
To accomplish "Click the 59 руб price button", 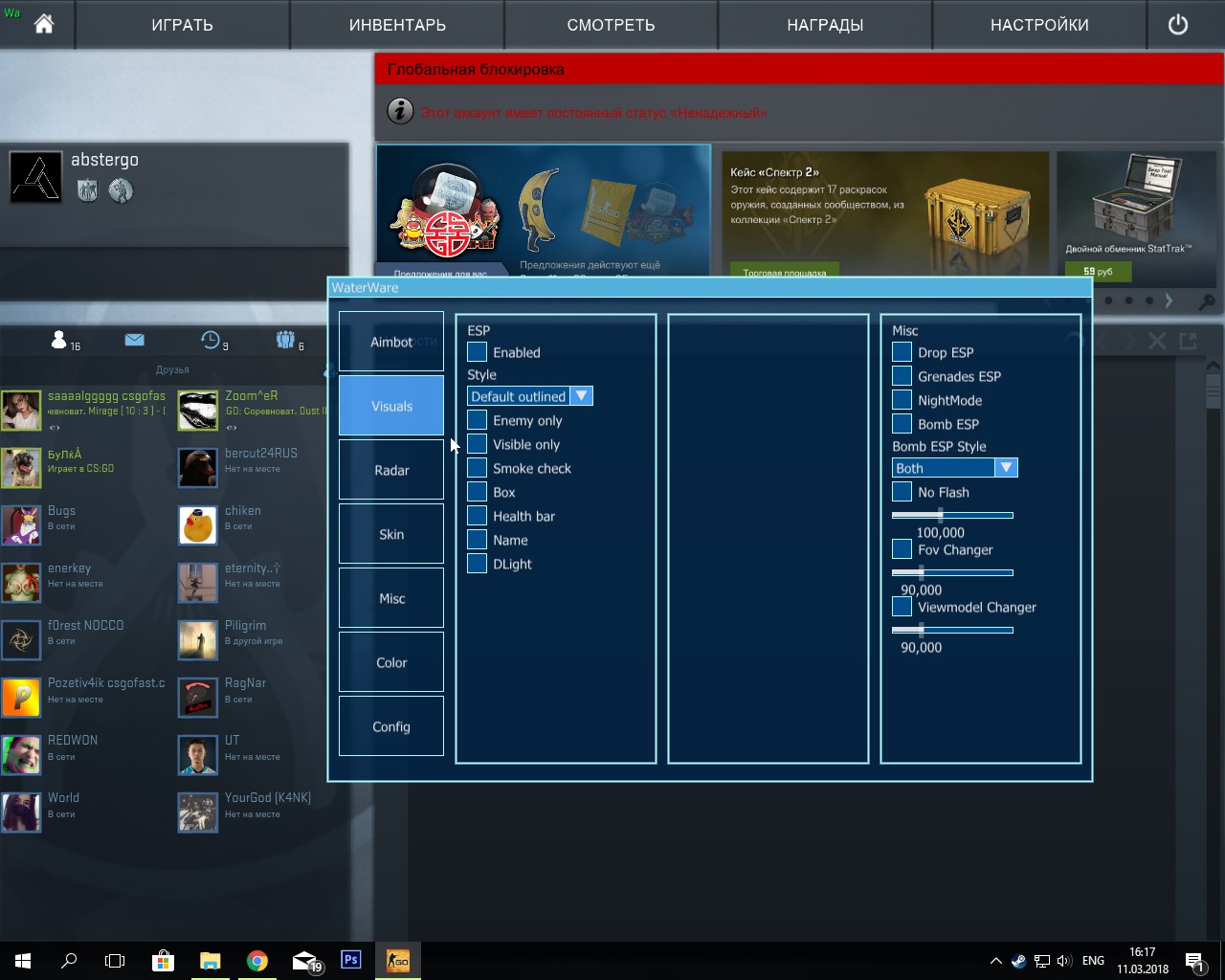I will tap(1098, 272).
